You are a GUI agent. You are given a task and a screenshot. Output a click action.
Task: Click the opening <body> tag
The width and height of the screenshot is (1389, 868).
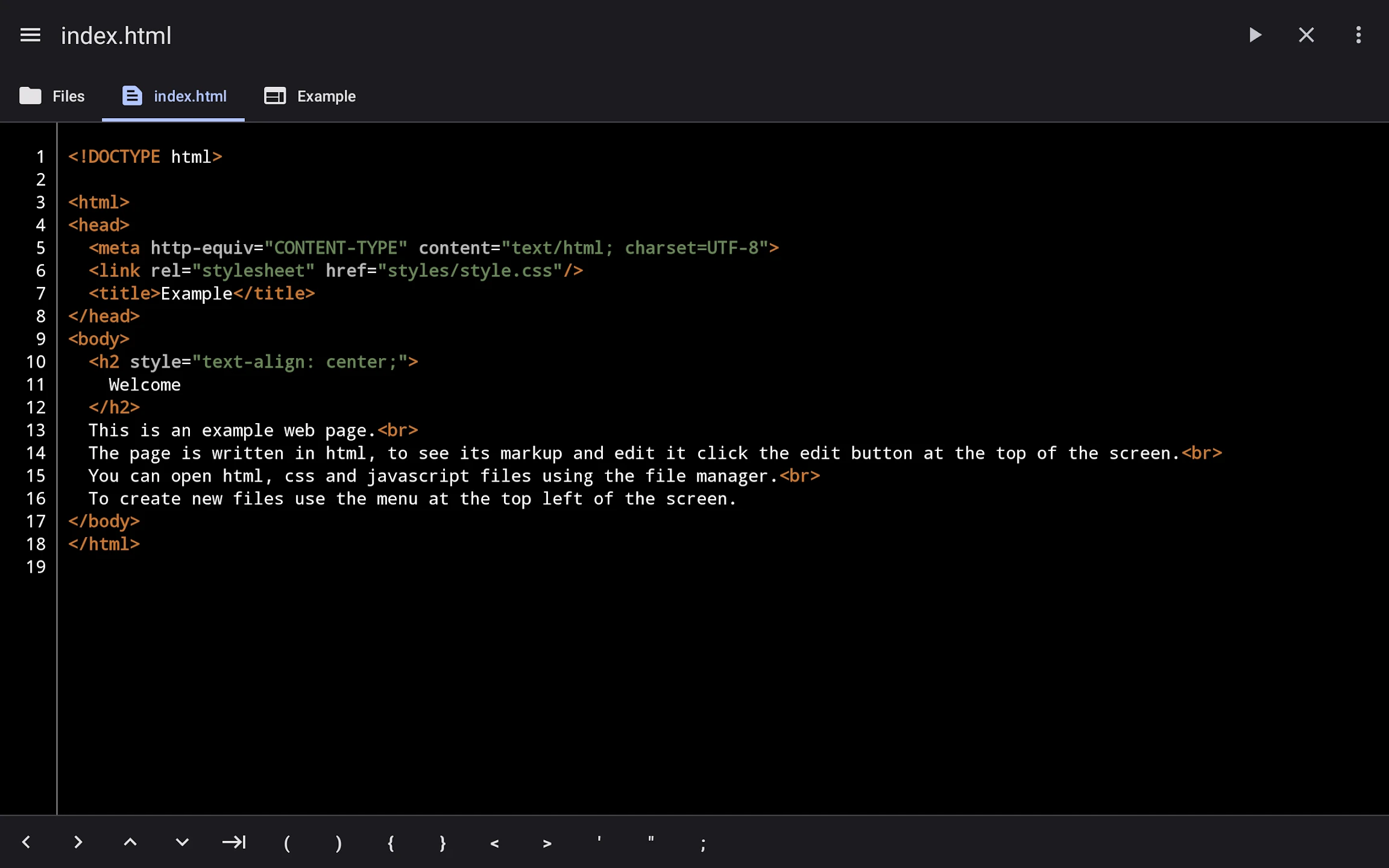pos(98,339)
